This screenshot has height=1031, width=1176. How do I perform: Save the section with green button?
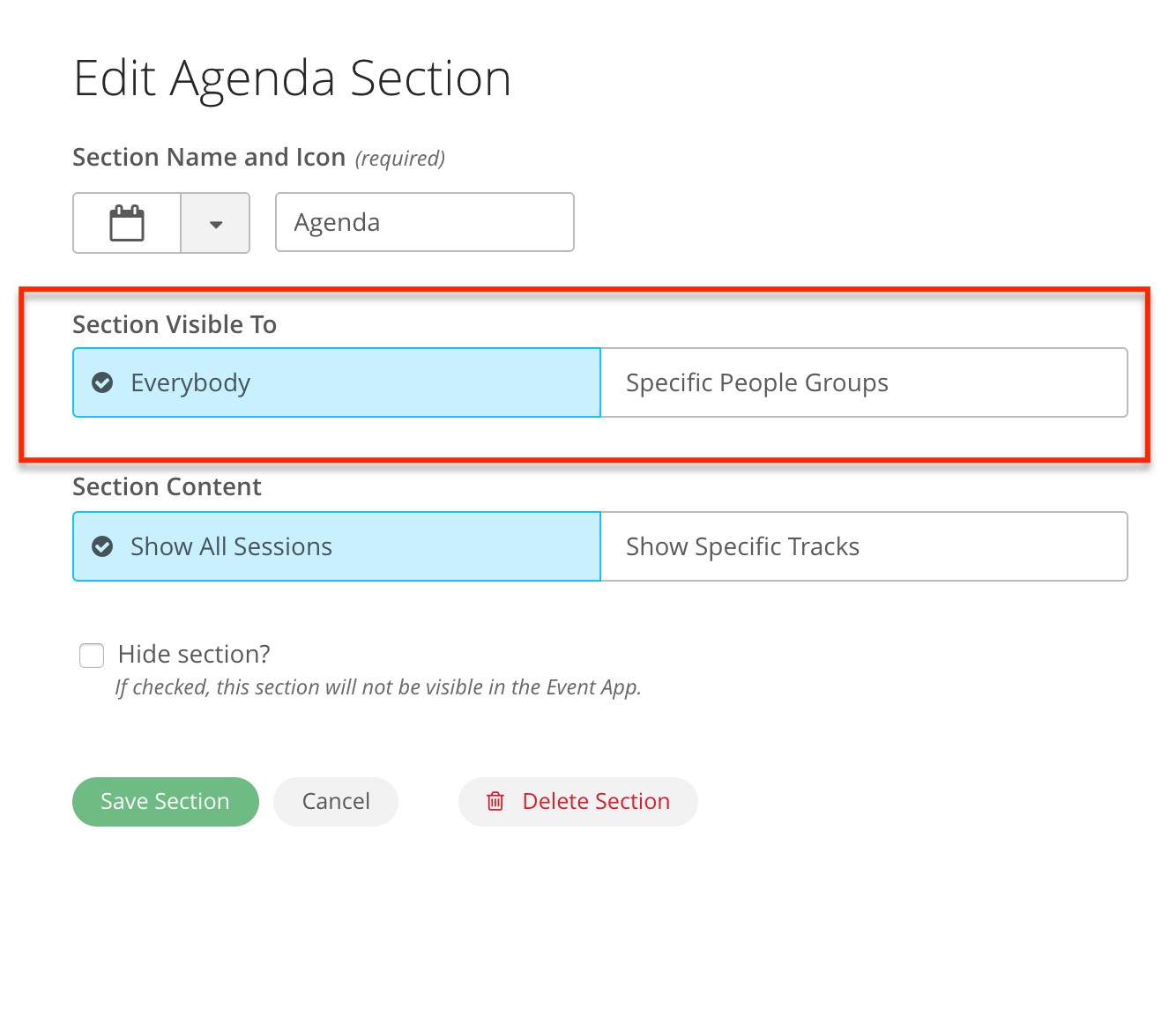166,802
